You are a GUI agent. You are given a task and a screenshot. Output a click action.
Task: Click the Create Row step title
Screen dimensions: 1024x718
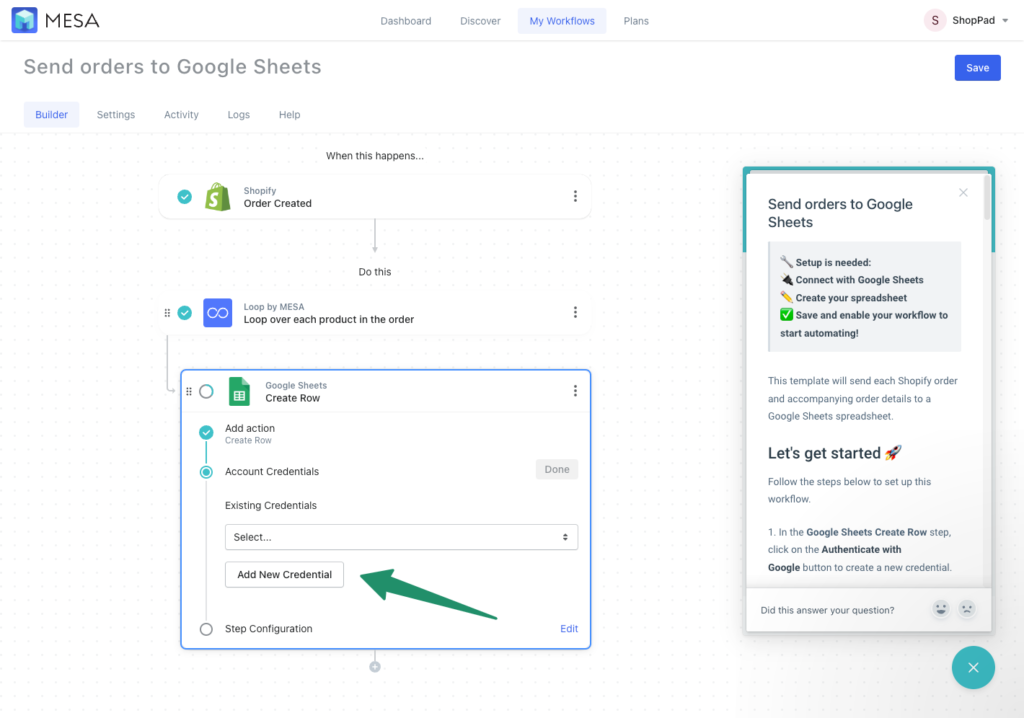pos(293,398)
